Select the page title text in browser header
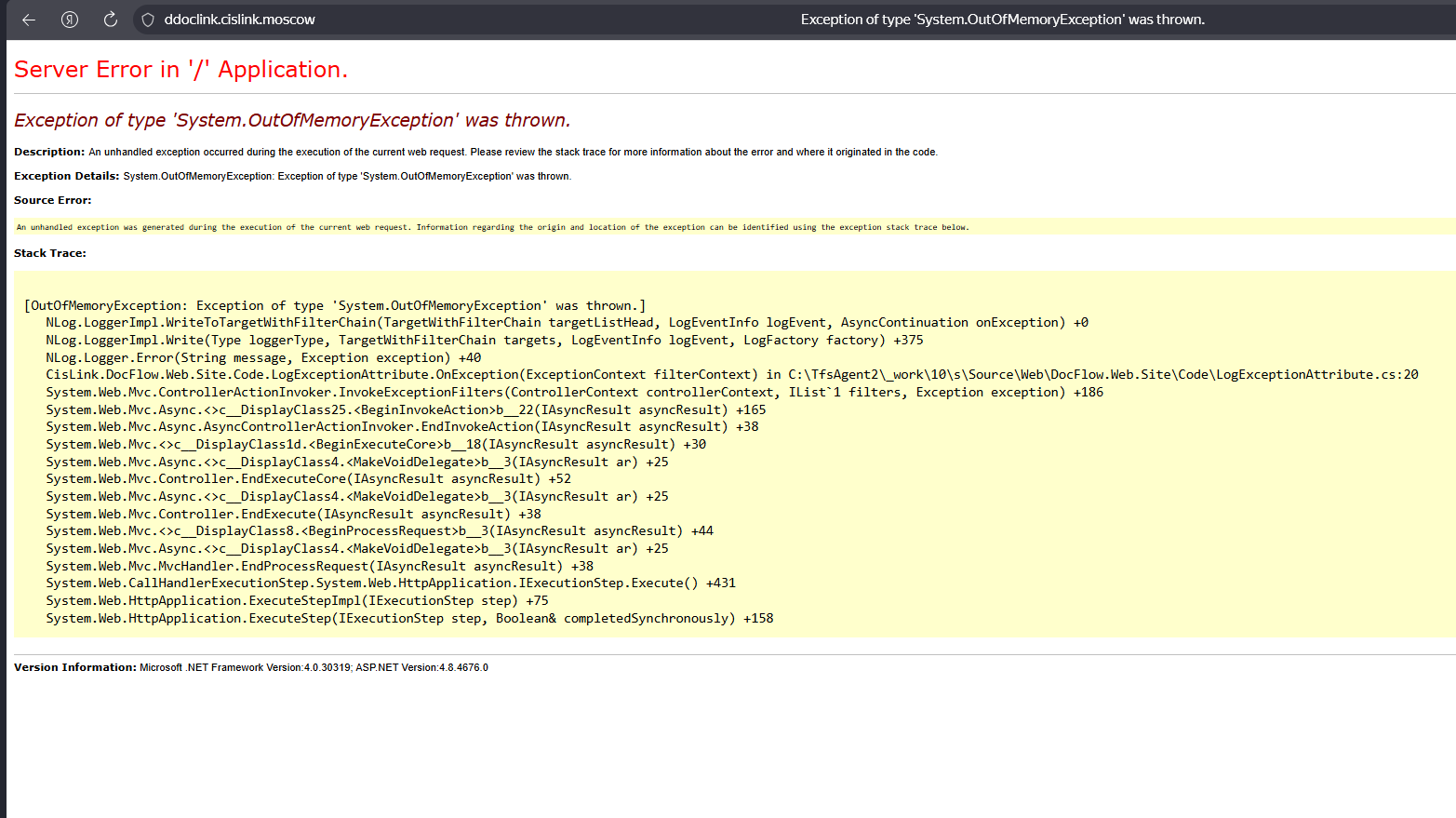 click(x=1002, y=20)
